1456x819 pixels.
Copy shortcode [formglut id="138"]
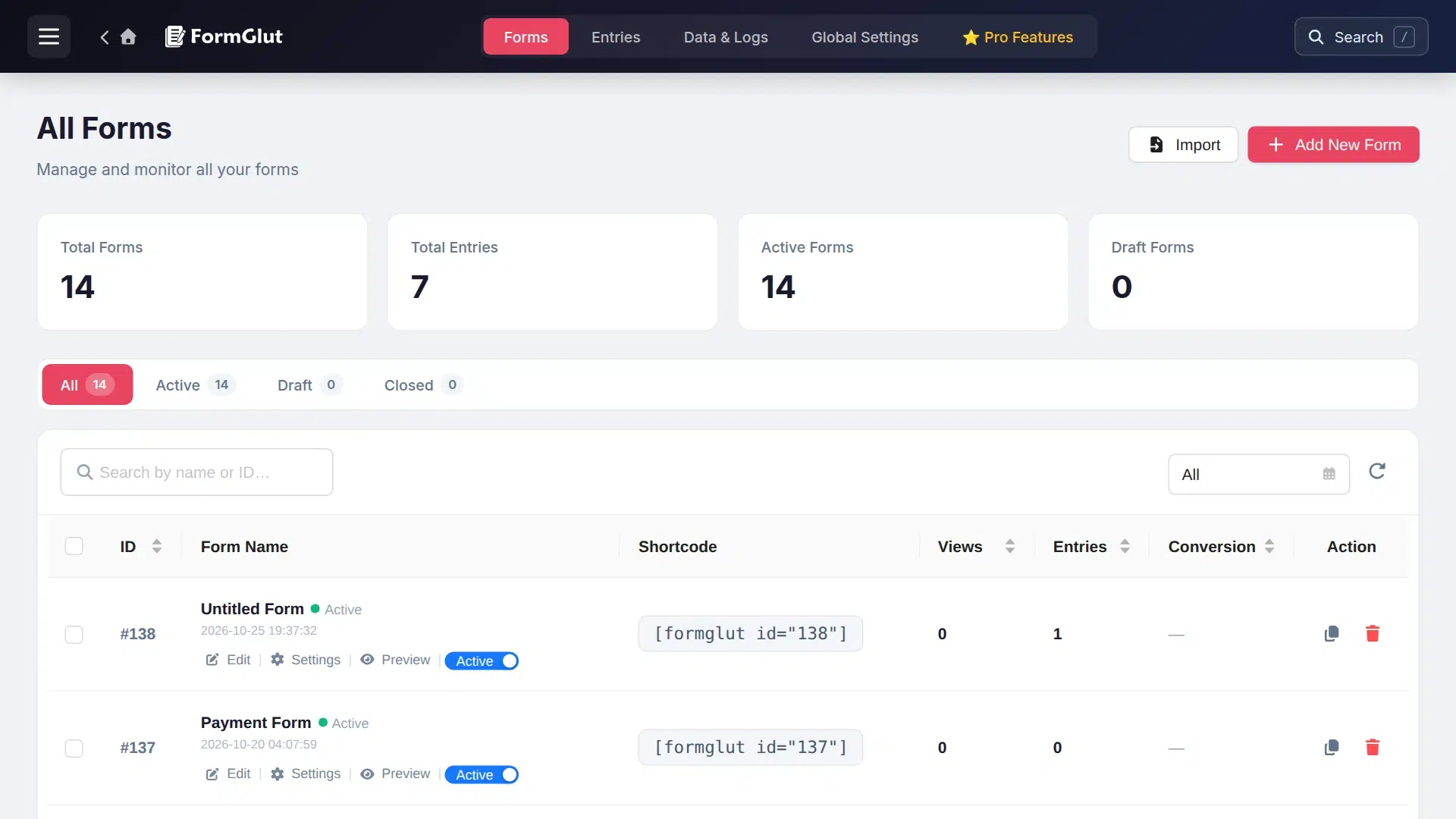tap(750, 633)
